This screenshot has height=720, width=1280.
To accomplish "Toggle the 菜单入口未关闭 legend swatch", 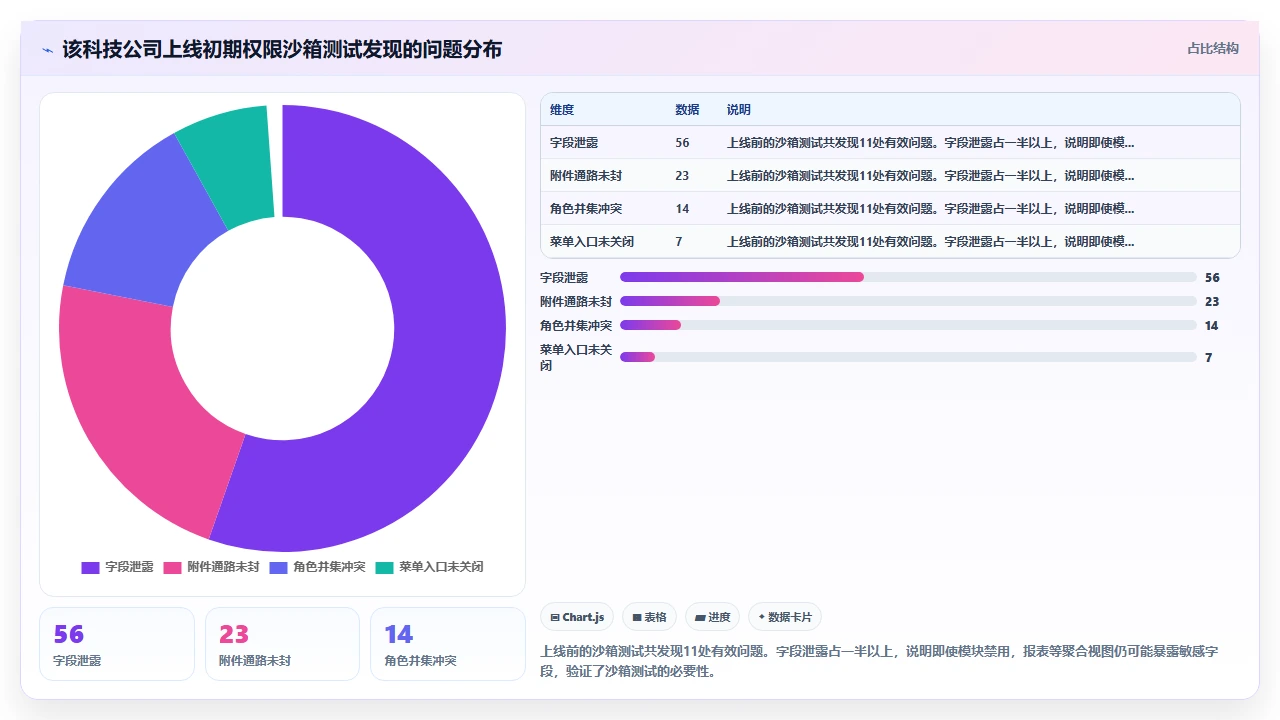I will (384, 567).
